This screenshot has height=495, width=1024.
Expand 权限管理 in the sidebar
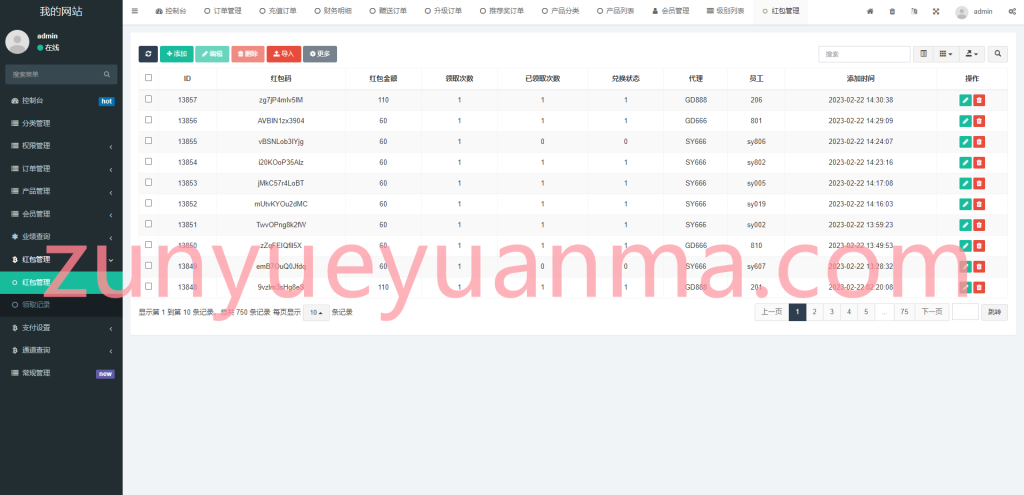click(61, 146)
